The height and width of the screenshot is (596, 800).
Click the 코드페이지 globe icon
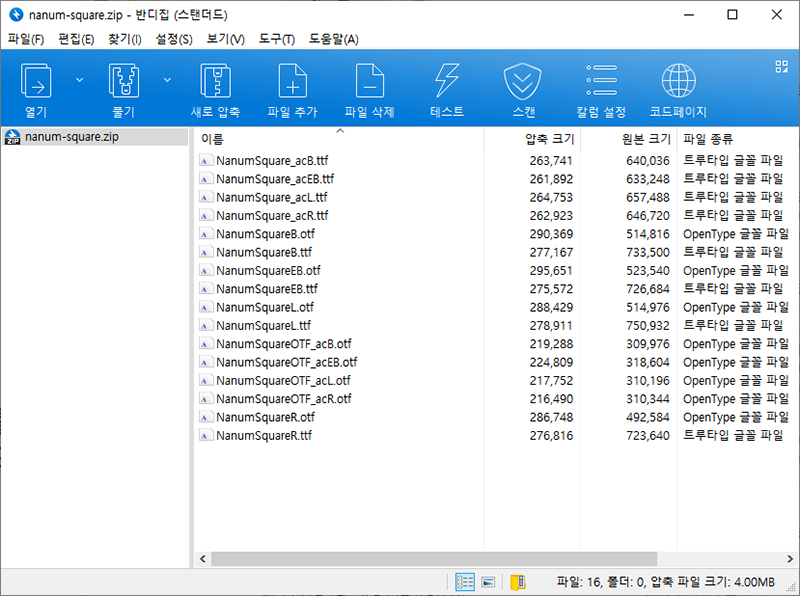678,81
